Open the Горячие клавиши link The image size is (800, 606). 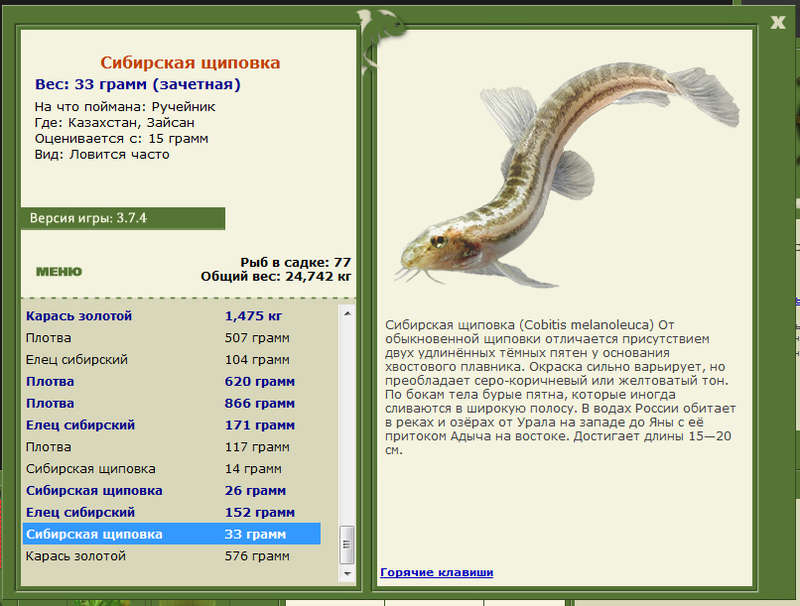(x=437, y=572)
